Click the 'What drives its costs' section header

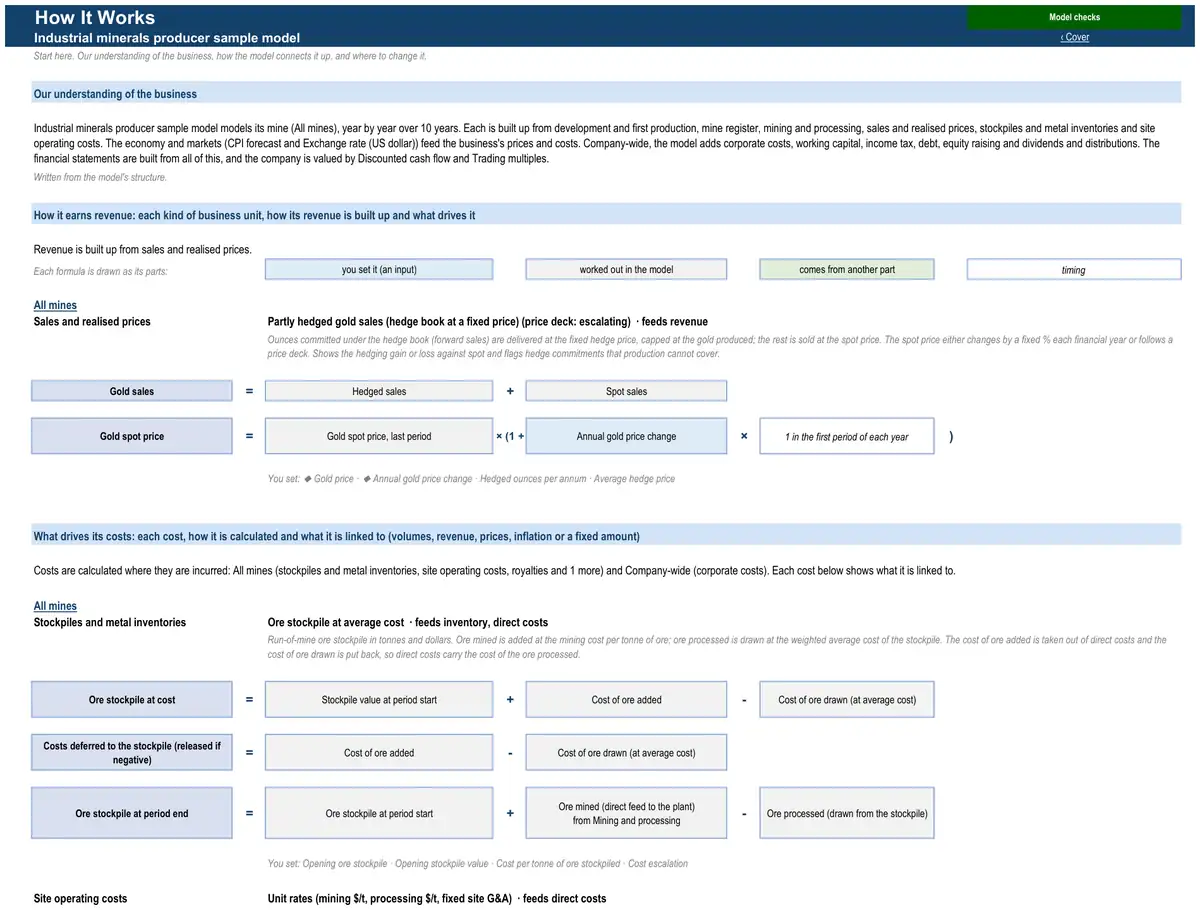tap(606, 536)
